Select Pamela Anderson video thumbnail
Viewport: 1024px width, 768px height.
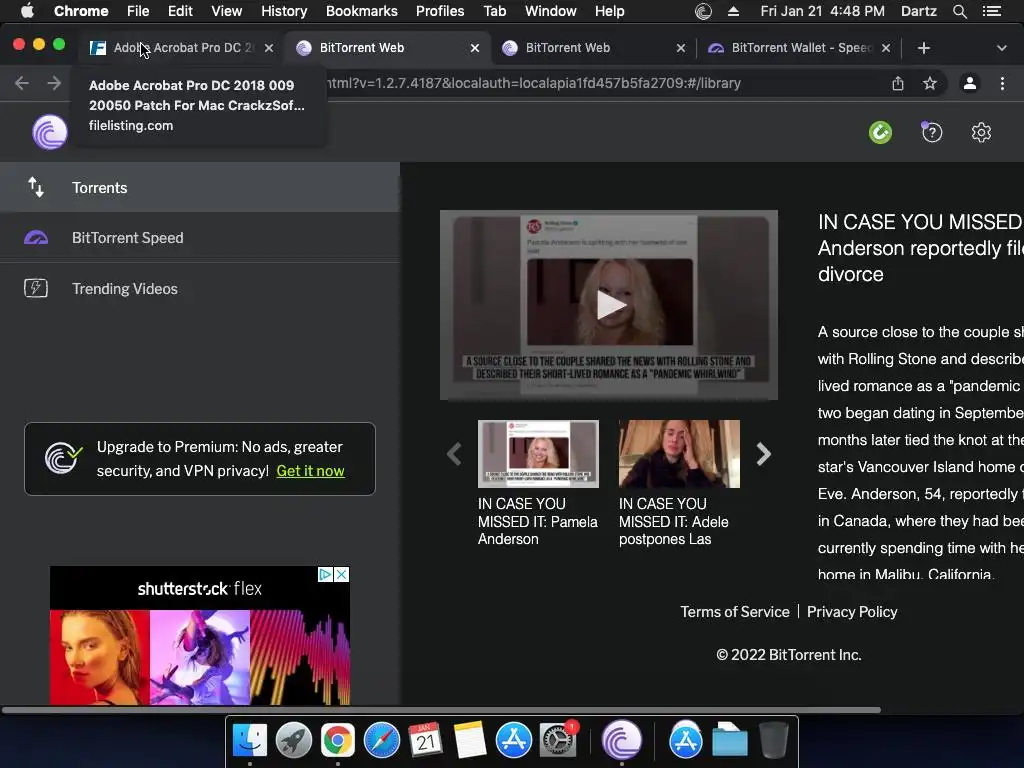[538, 454]
